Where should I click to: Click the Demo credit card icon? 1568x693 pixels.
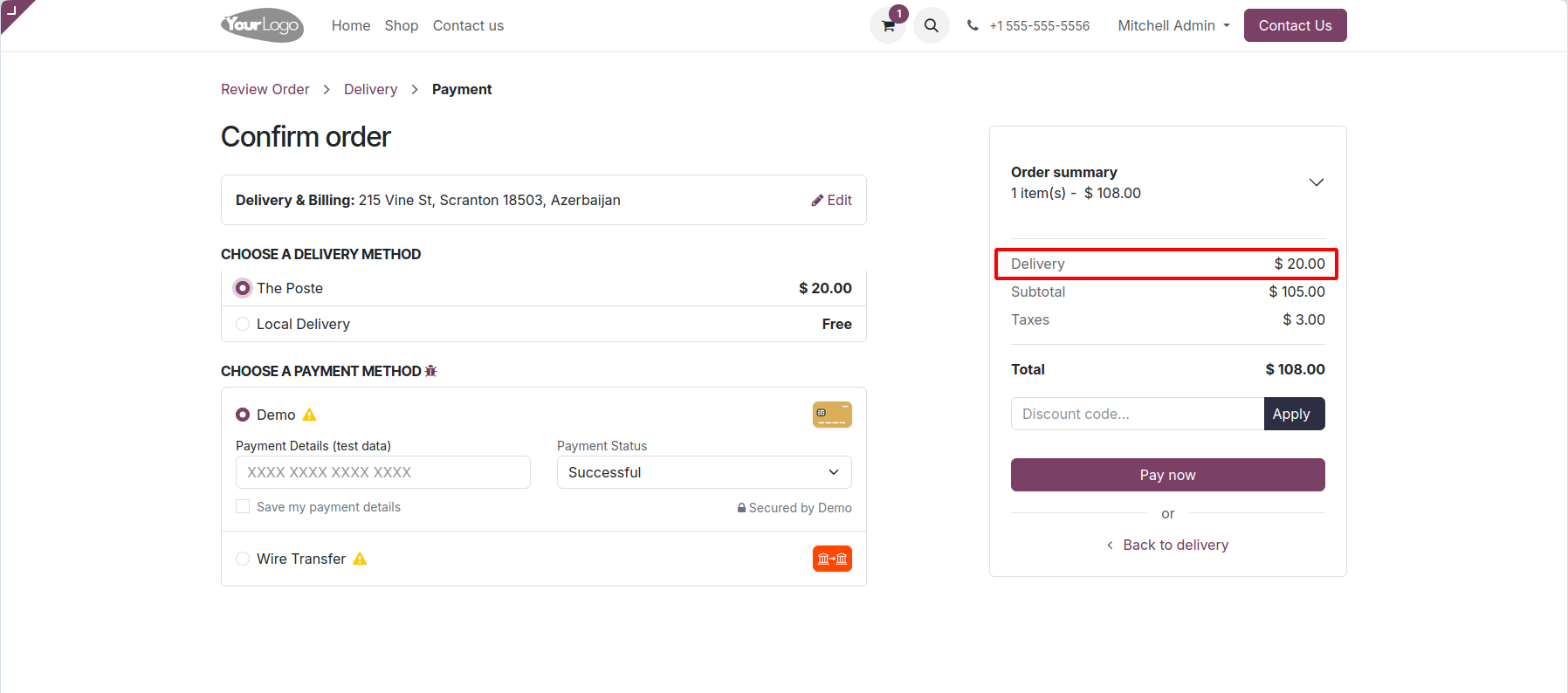coord(831,415)
